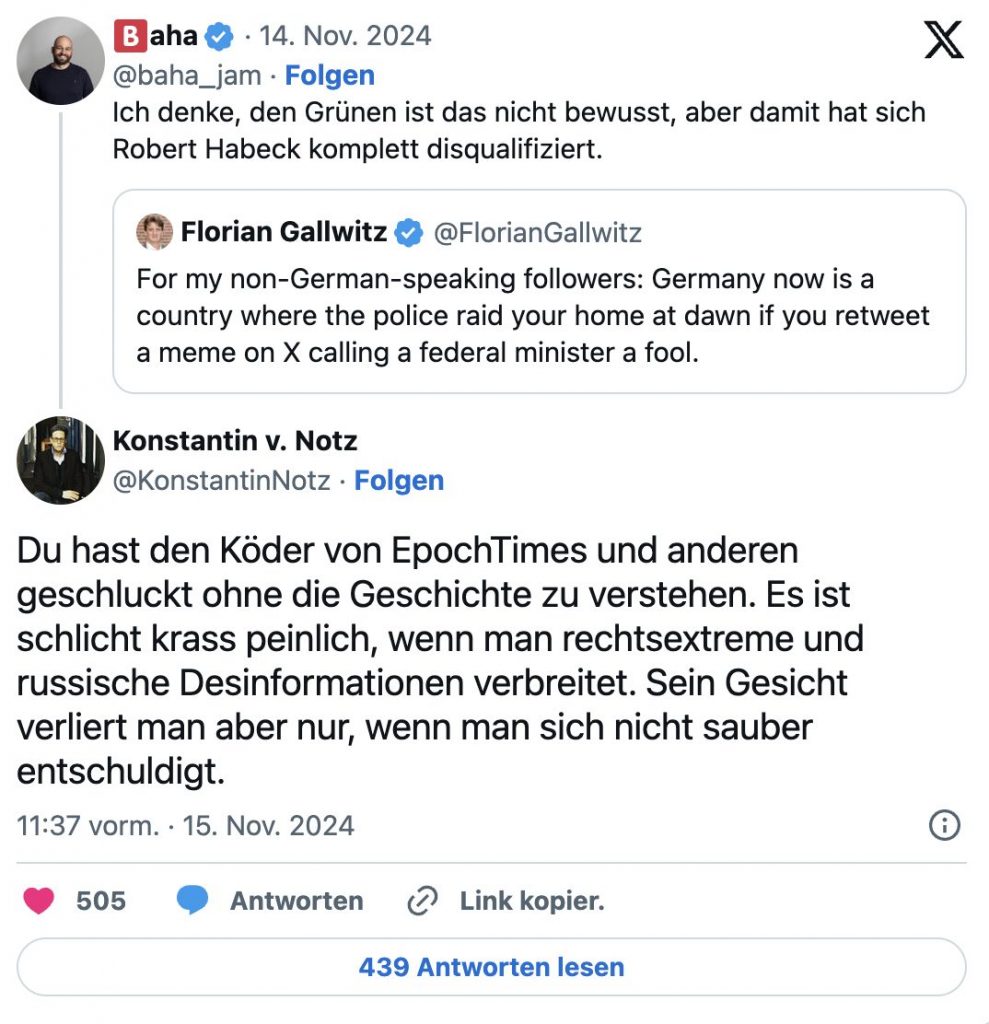Open Baha's profile picture
The image size is (989, 1024).
(x=61, y=61)
